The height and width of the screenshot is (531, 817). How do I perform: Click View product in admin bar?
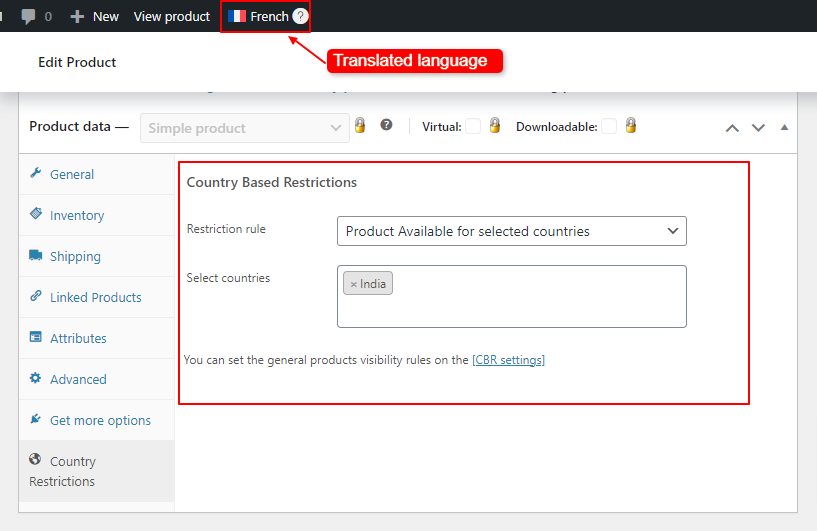(172, 16)
